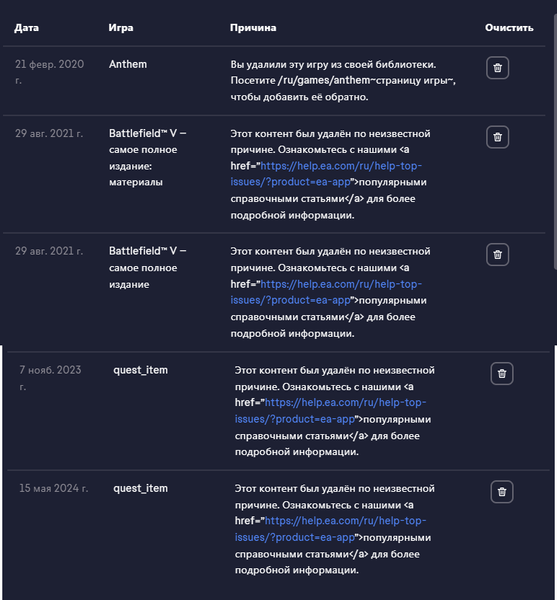Delete the Anthem entry with trash icon

tap(497, 68)
